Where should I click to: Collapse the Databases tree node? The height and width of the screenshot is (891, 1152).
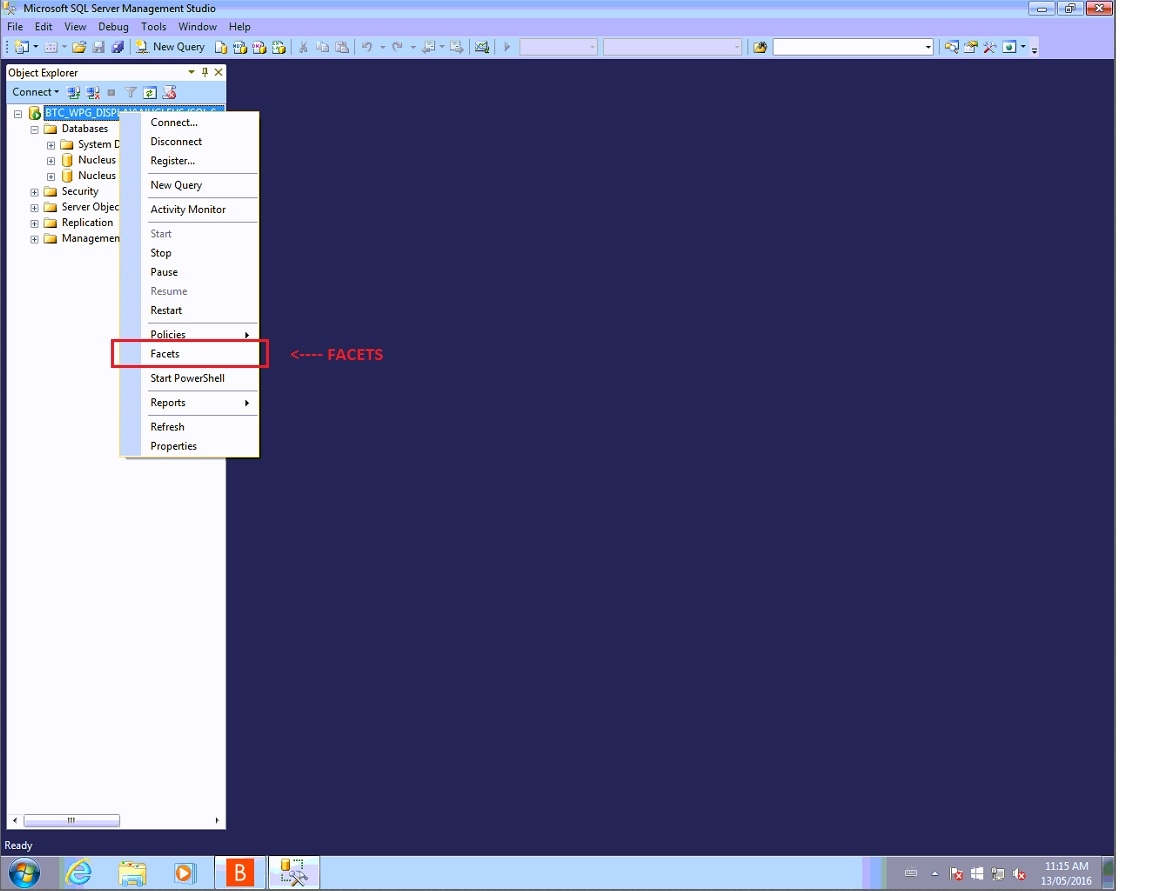[34, 129]
